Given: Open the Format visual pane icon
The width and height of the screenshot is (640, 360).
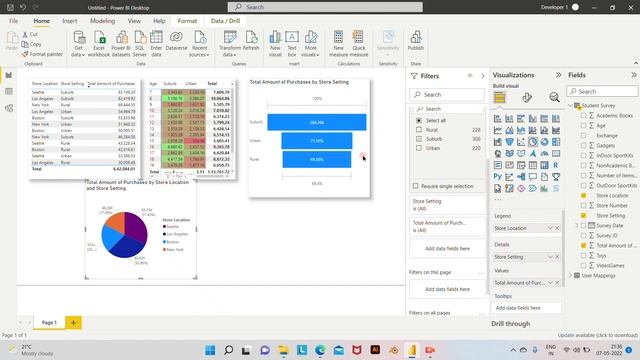Looking at the screenshot, I should pos(527,98).
